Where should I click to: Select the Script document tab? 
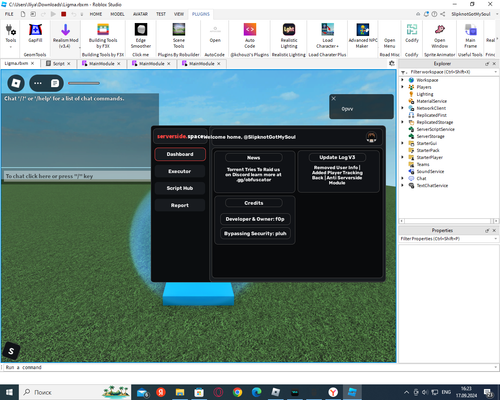(59, 63)
